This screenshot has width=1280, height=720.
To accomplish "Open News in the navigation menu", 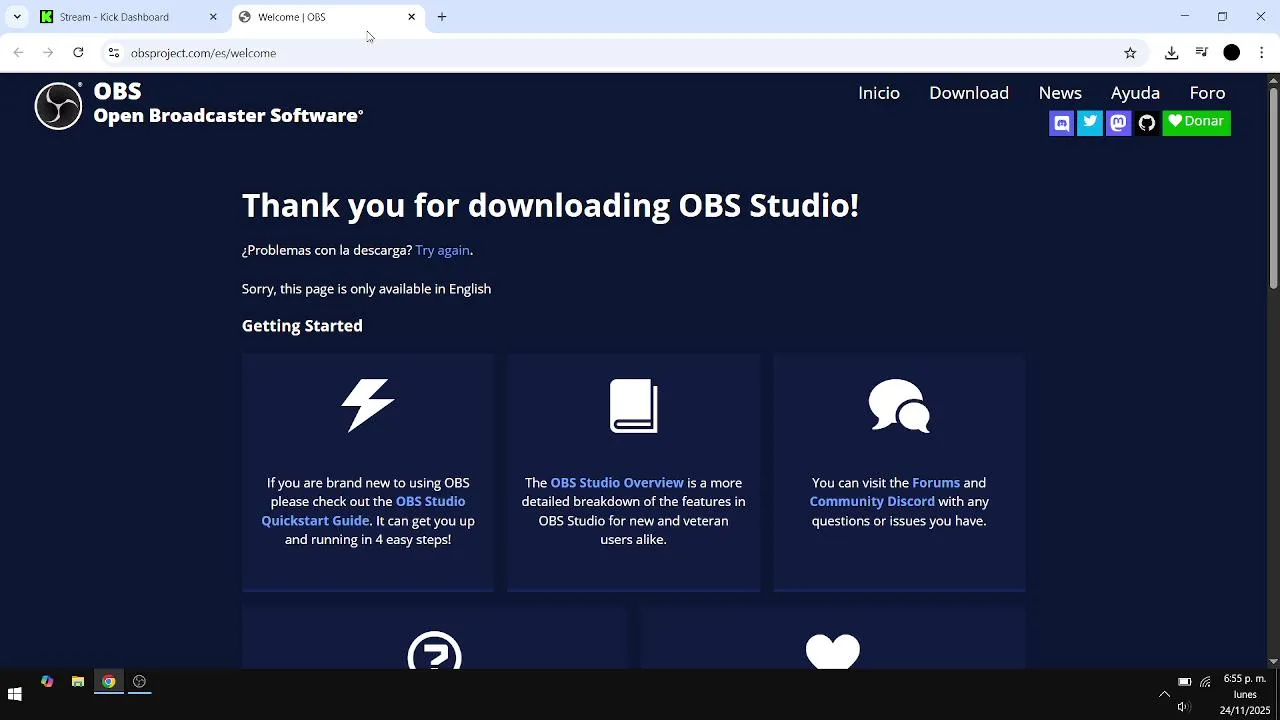I will point(1060,93).
